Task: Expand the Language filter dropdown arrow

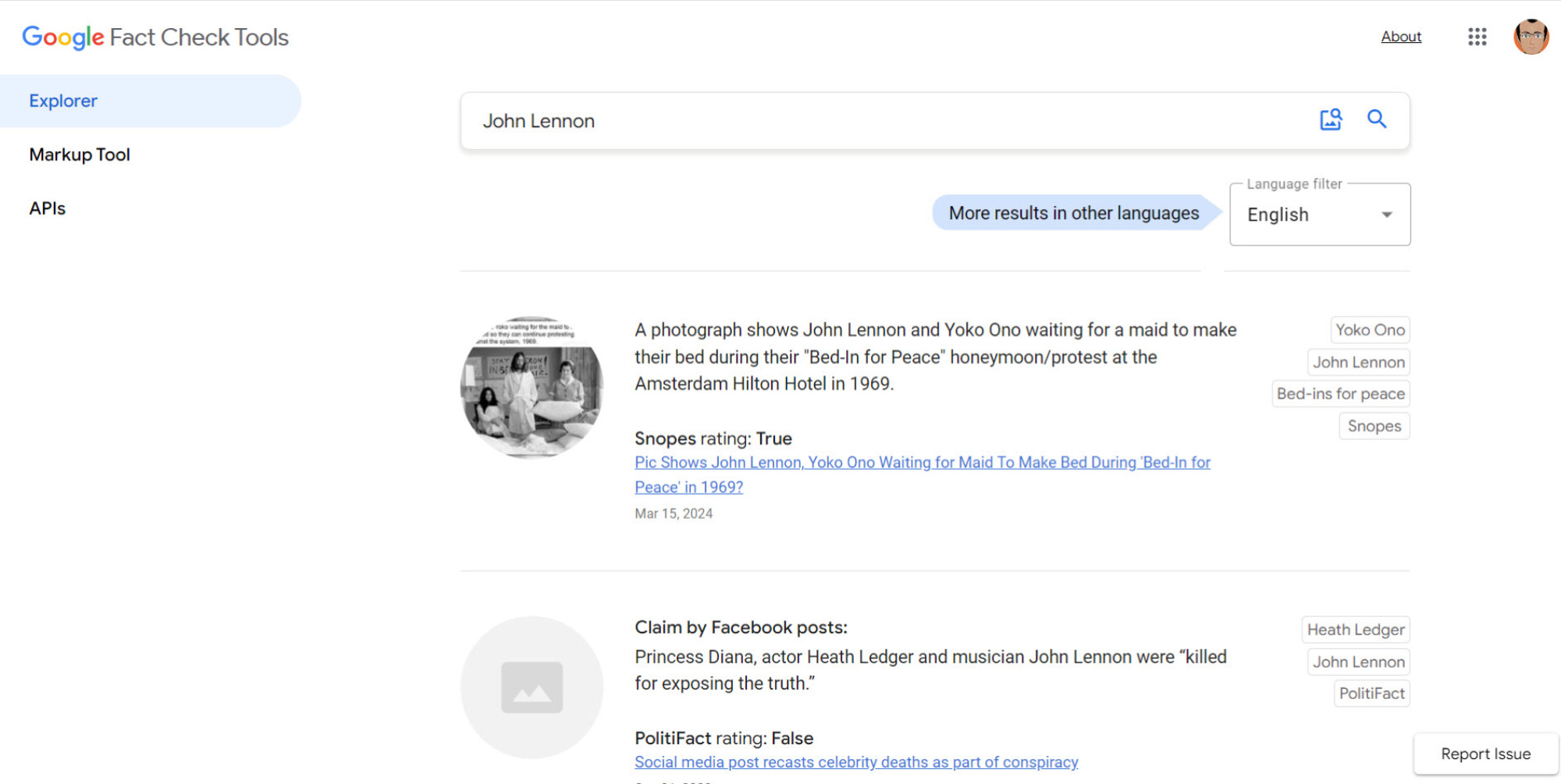Action: [x=1386, y=215]
